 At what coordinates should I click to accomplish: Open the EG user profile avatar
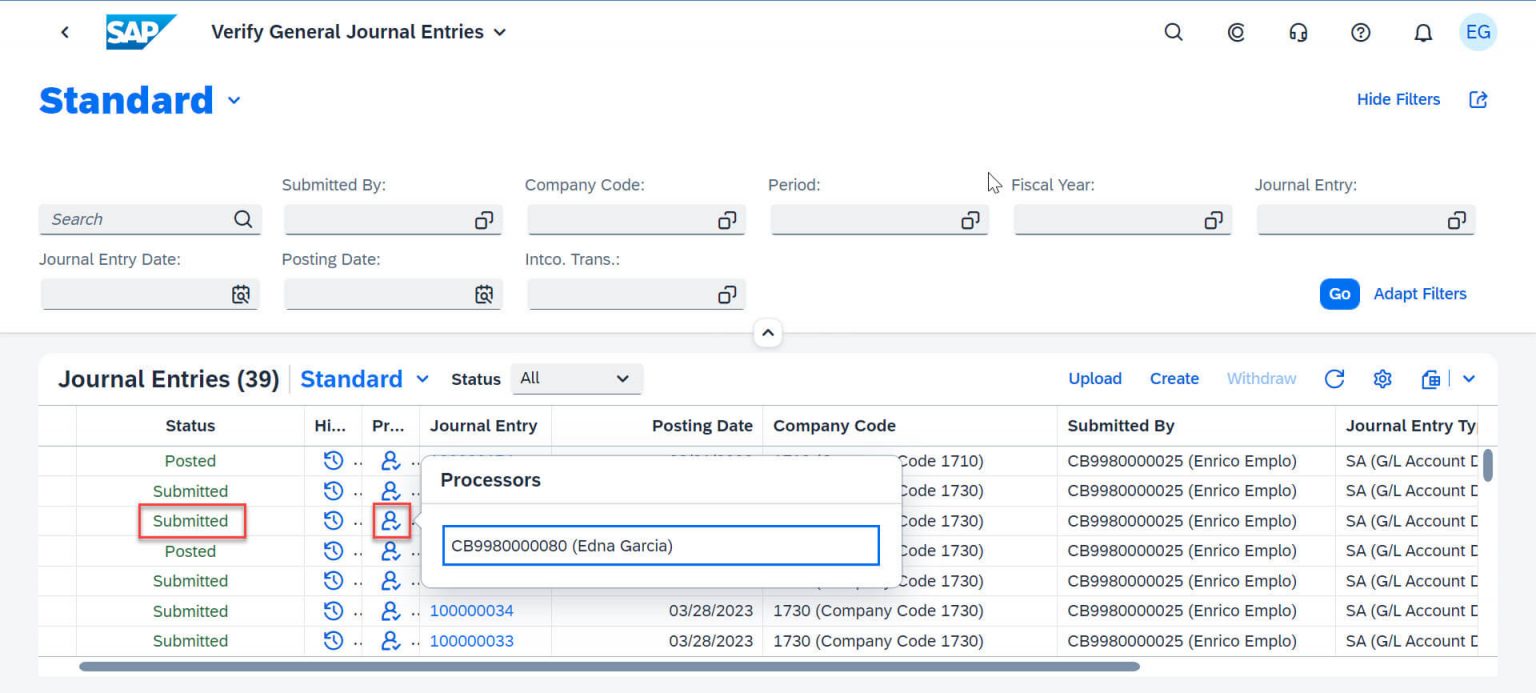tap(1478, 32)
